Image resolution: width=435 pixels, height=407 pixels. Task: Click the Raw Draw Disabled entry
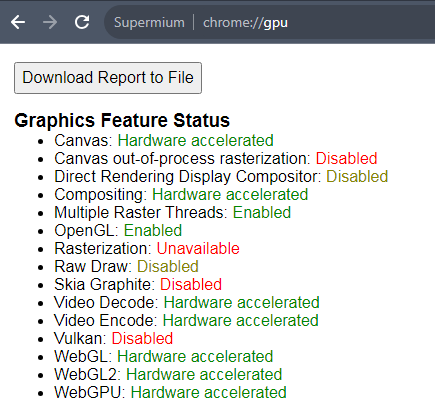point(126,266)
